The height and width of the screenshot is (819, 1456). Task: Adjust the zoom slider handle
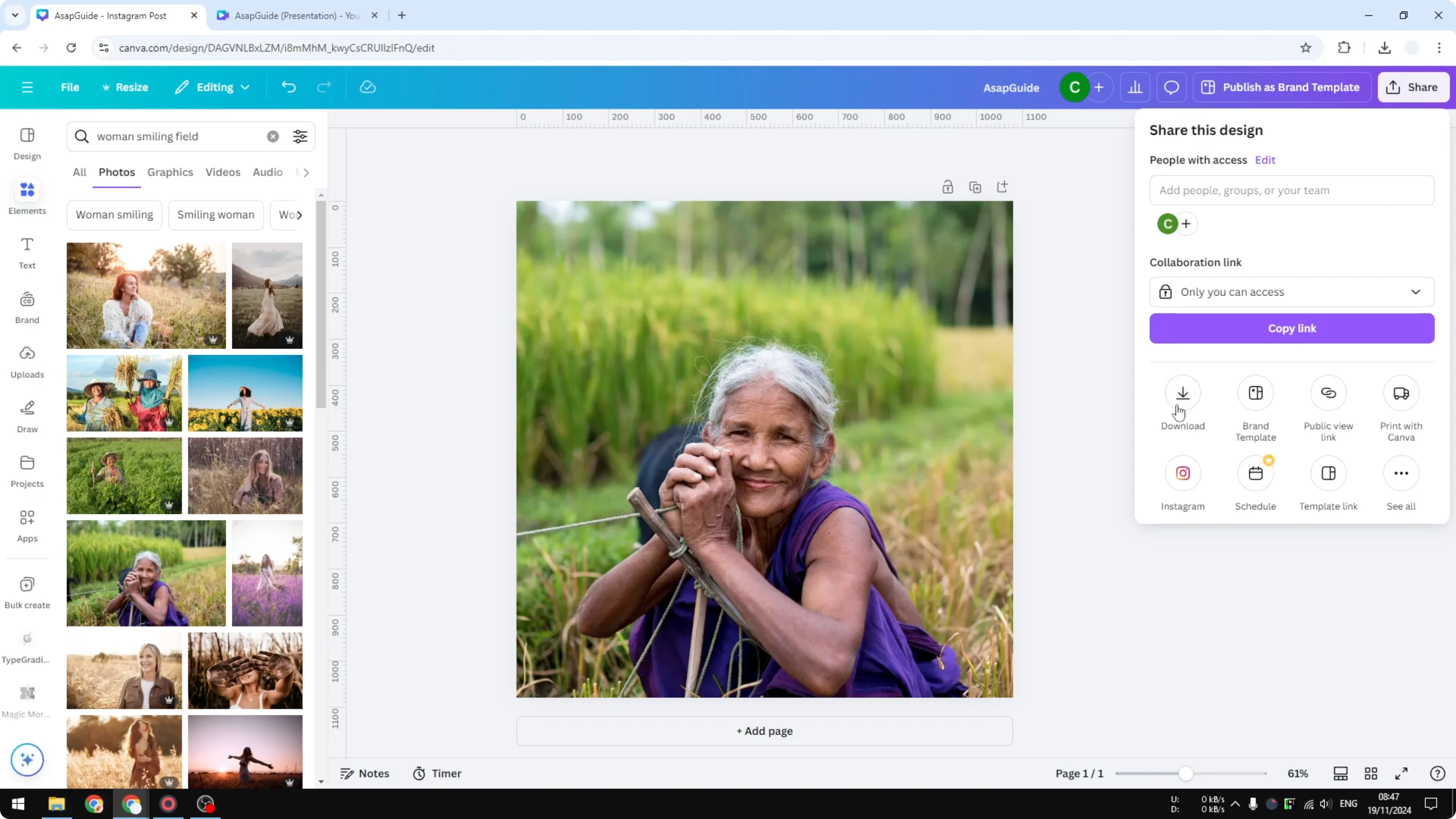pos(1186,774)
